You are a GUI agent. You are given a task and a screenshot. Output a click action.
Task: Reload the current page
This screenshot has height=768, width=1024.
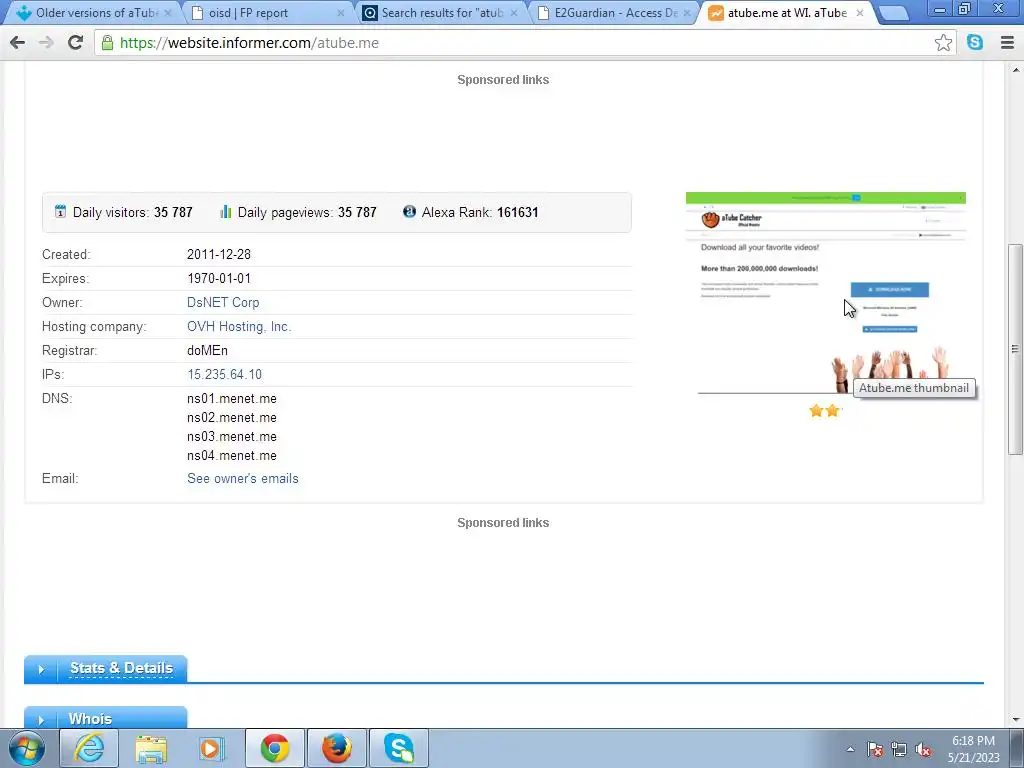pos(75,42)
